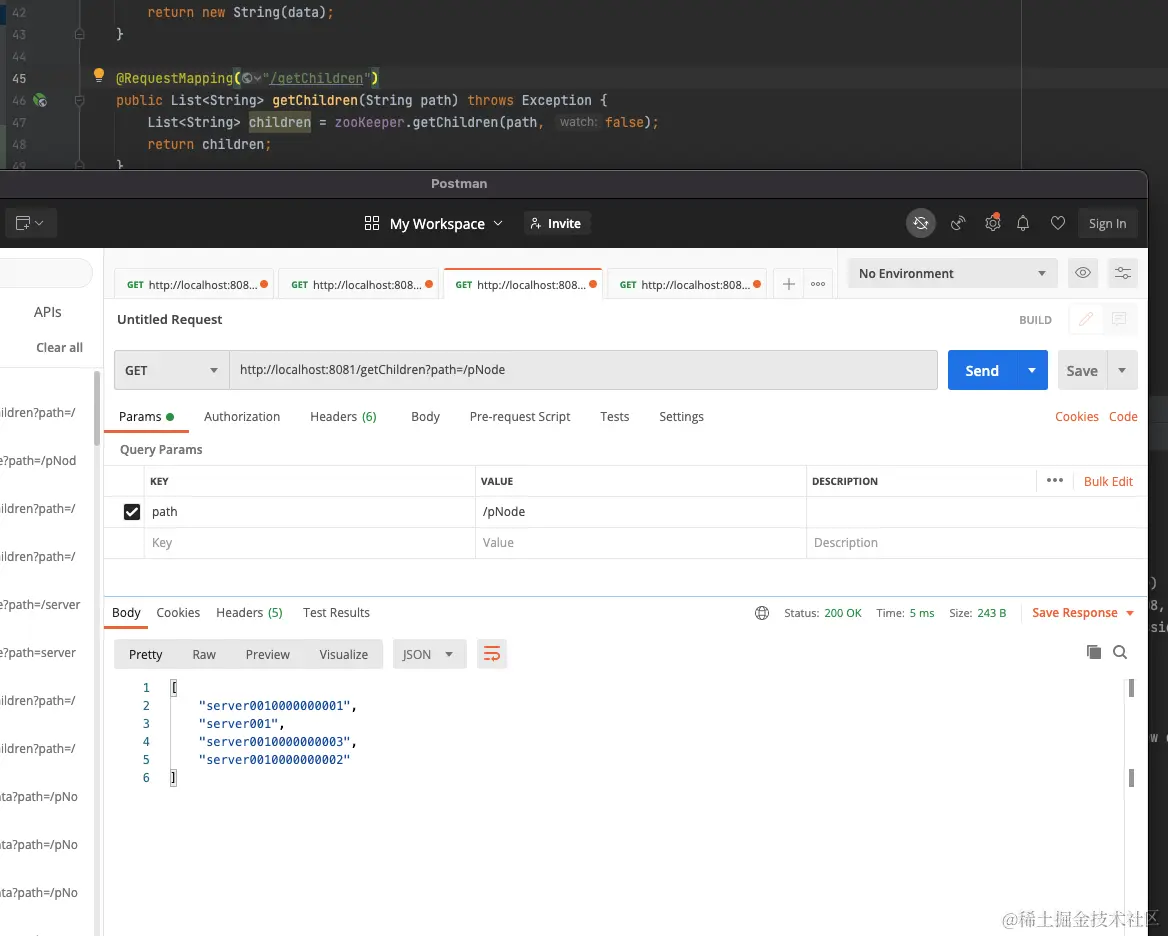1168x936 pixels.
Task: Open the GET method dropdown
Action: (171, 370)
